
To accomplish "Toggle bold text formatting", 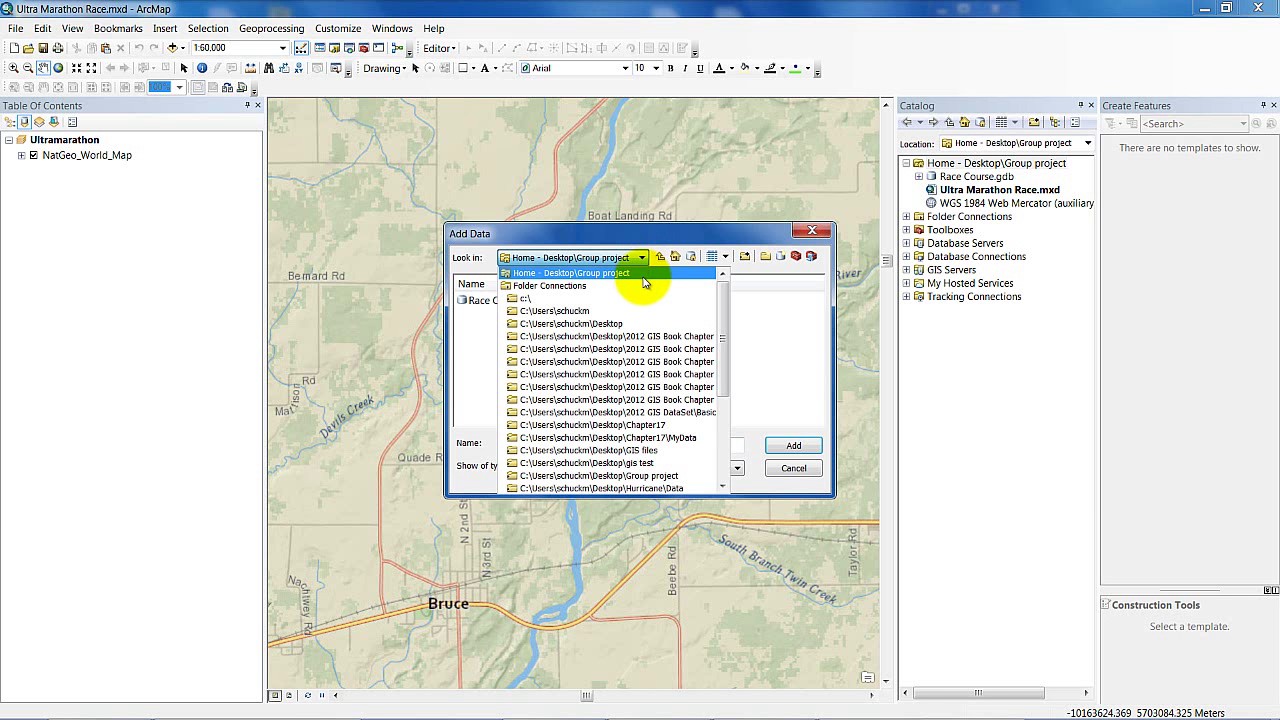I will [x=670, y=68].
